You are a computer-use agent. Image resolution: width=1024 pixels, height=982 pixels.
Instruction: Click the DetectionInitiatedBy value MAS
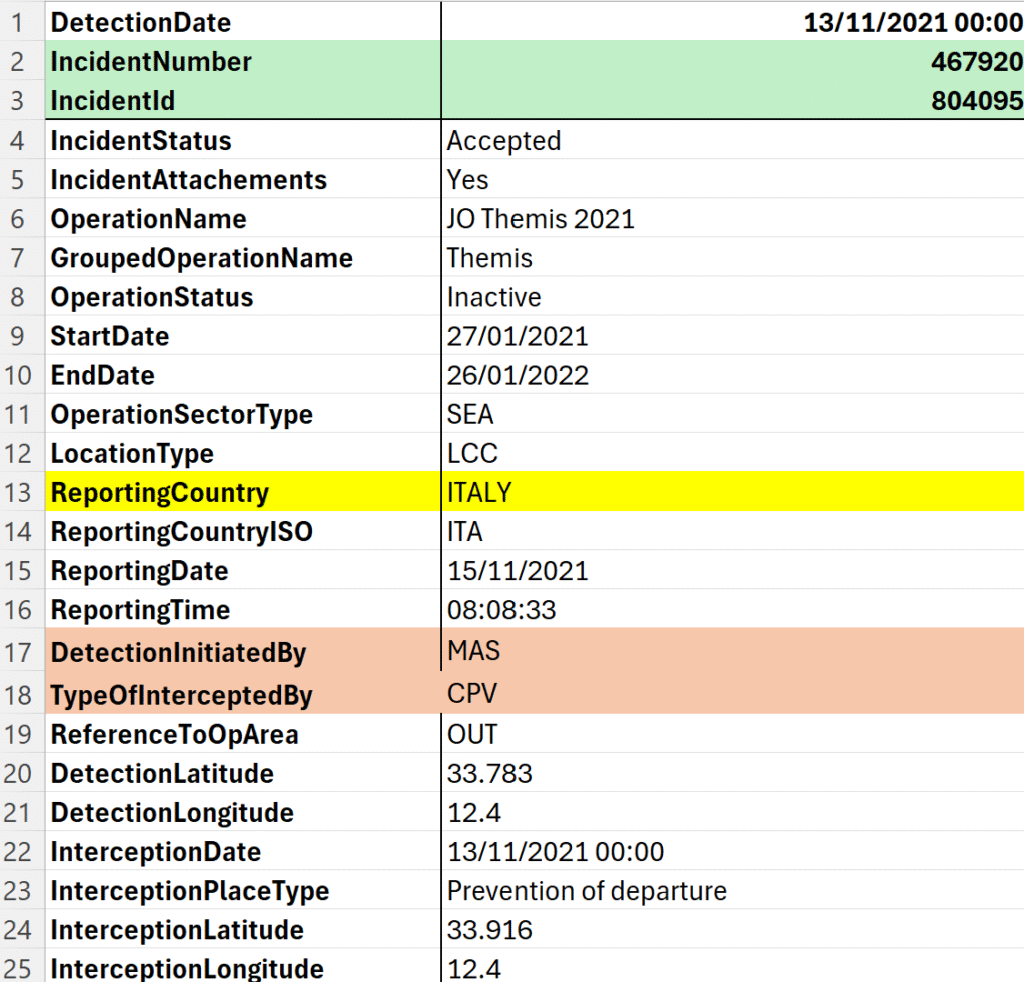tap(474, 651)
